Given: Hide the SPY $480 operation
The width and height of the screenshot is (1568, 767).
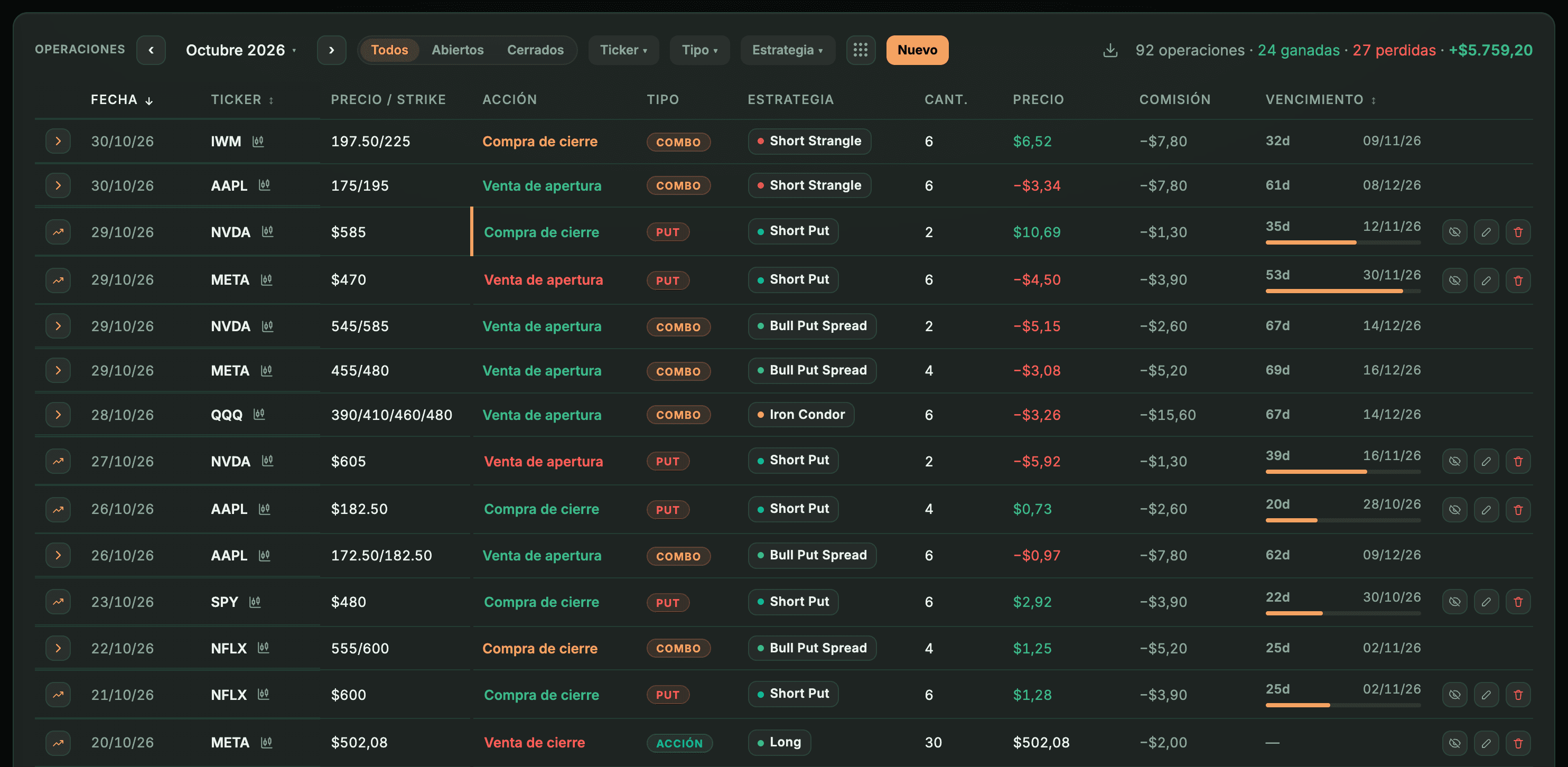Looking at the screenshot, I should coord(1455,602).
